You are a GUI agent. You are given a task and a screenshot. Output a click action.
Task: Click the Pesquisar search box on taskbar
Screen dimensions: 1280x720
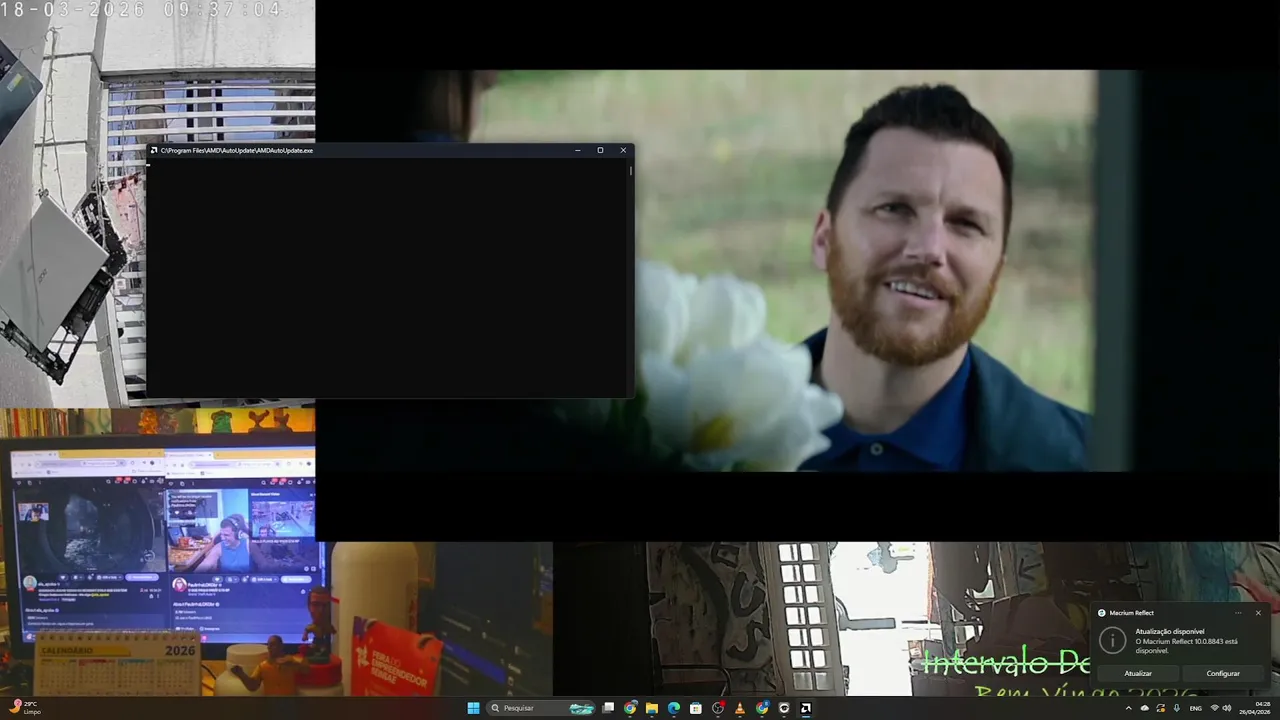(x=541, y=708)
